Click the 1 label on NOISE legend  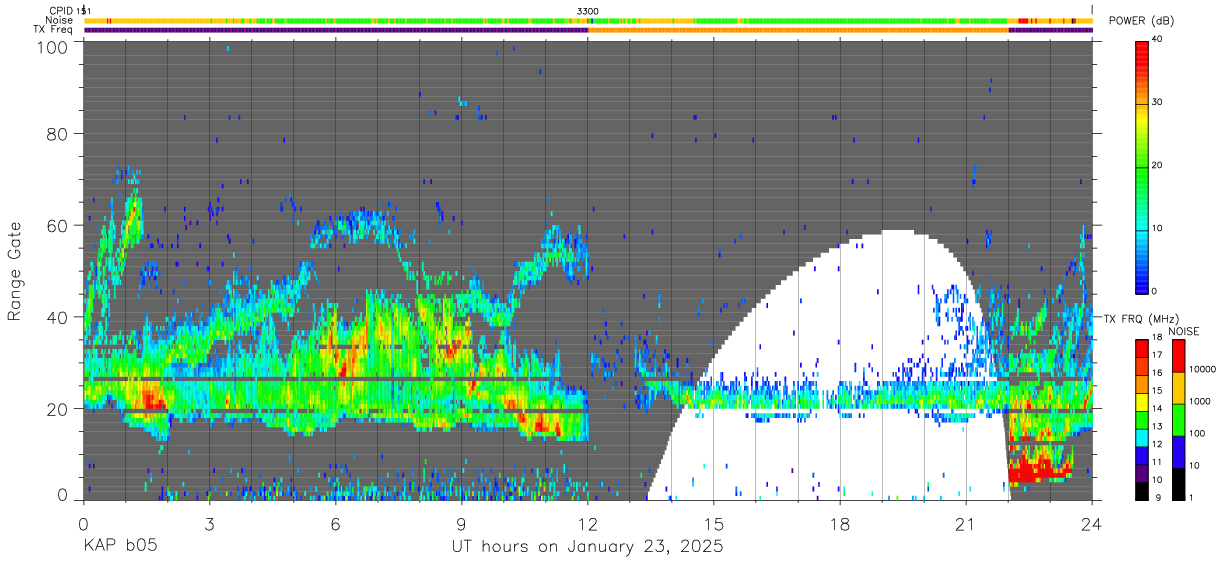(1193, 496)
